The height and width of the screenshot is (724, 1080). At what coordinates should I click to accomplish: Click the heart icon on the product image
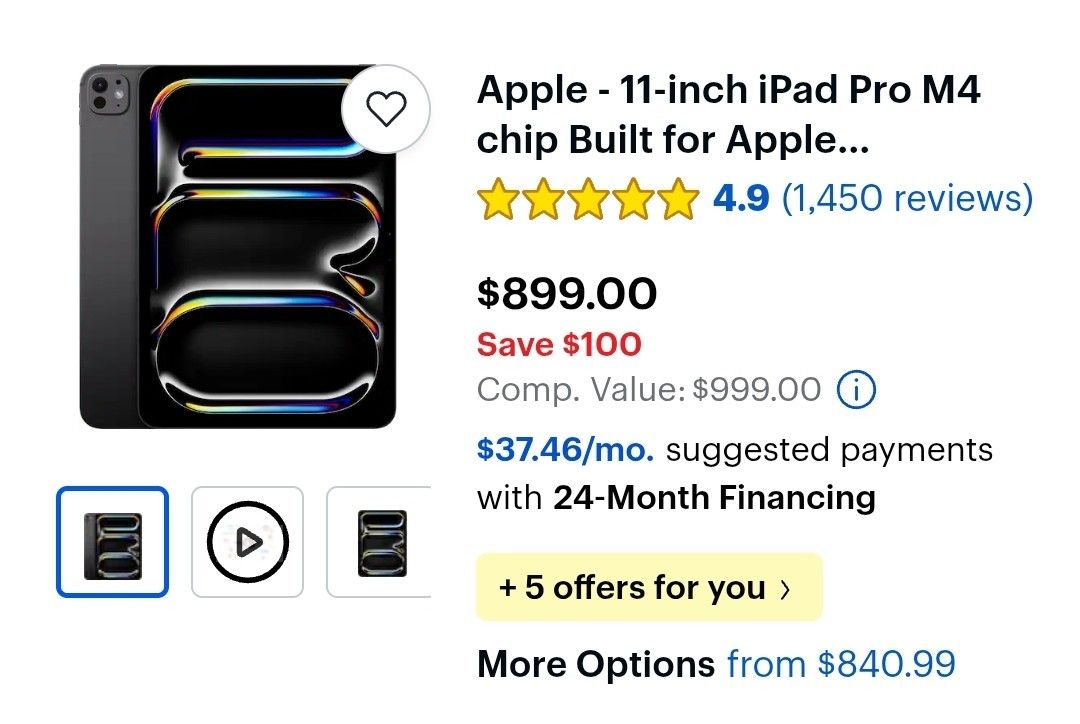pyautogui.click(x=386, y=110)
